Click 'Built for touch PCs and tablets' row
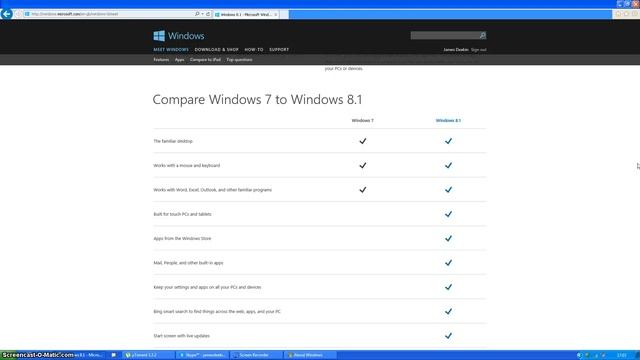This screenshot has height=360, width=640. (182, 214)
